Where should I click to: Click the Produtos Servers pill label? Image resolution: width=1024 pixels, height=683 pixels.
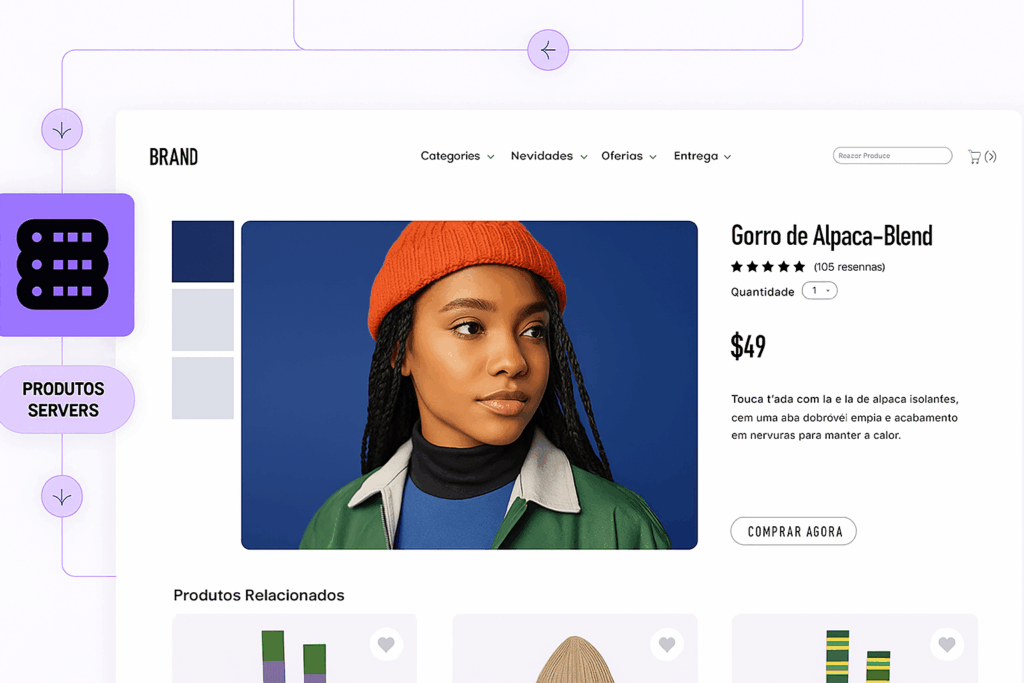[x=65, y=400]
